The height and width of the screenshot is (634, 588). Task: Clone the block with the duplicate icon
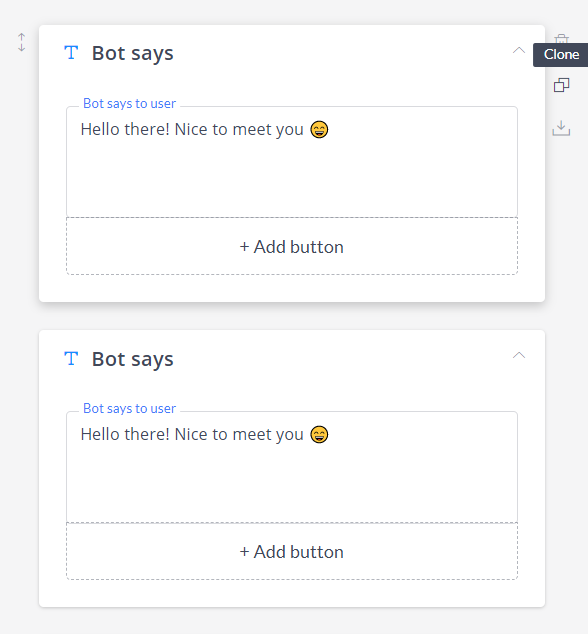(x=561, y=85)
